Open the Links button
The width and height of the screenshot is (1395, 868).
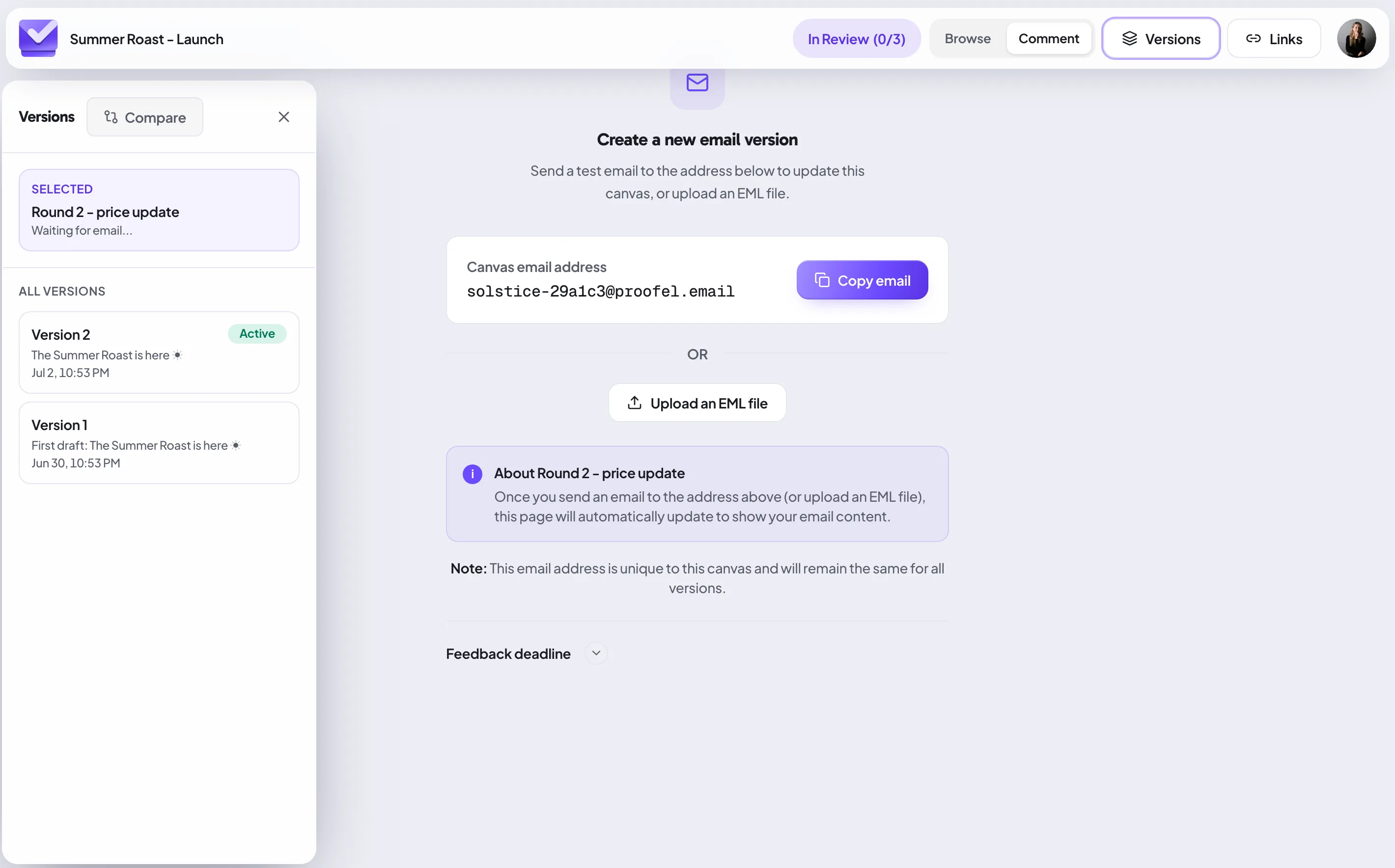(1273, 38)
